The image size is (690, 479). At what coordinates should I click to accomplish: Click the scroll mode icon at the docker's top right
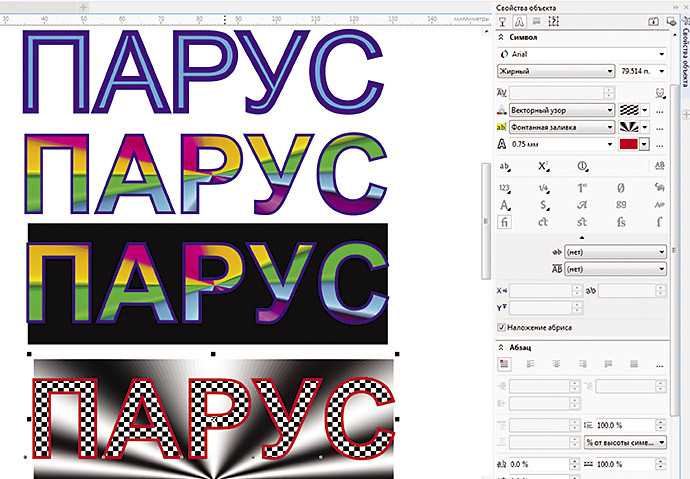coord(654,21)
